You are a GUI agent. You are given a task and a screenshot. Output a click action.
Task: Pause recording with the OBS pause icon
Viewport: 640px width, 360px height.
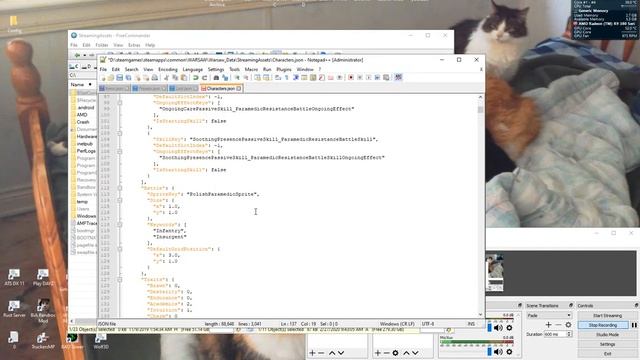[x=634, y=325]
